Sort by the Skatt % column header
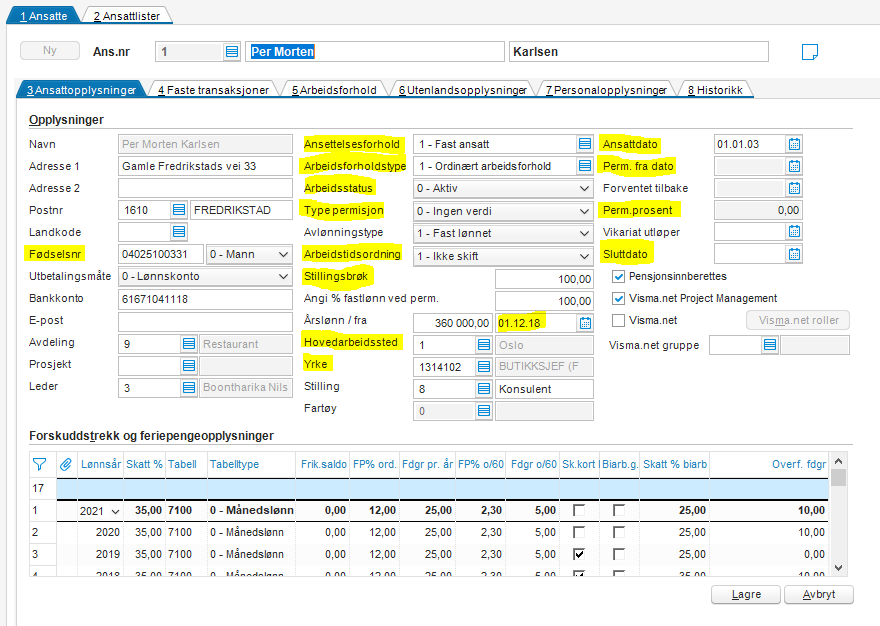 tap(144, 464)
